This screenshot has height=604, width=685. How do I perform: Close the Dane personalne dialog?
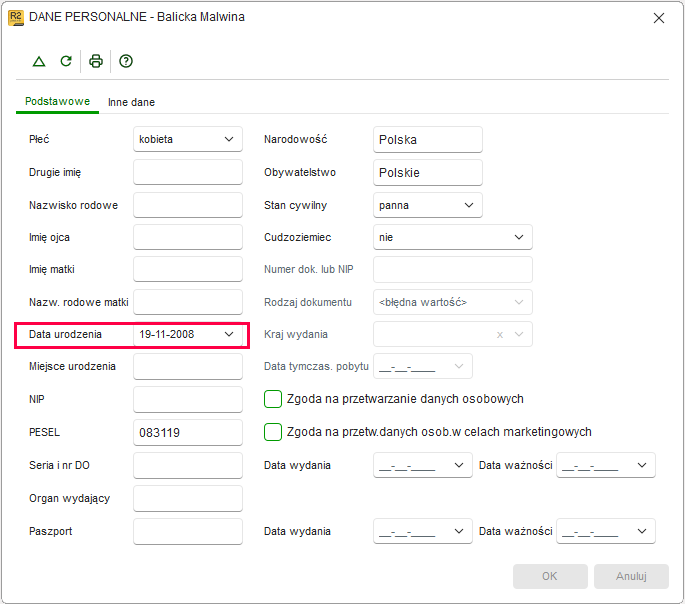pos(659,18)
